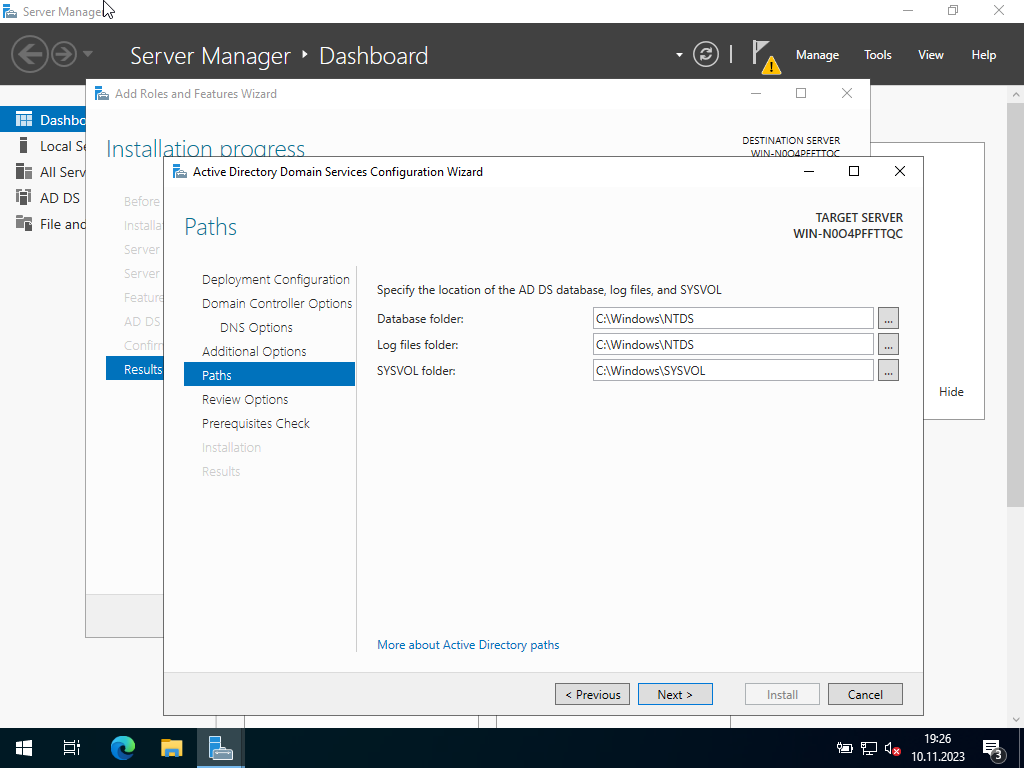Click the Database folder path field
The image size is (1024, 768).
(733, 319)
